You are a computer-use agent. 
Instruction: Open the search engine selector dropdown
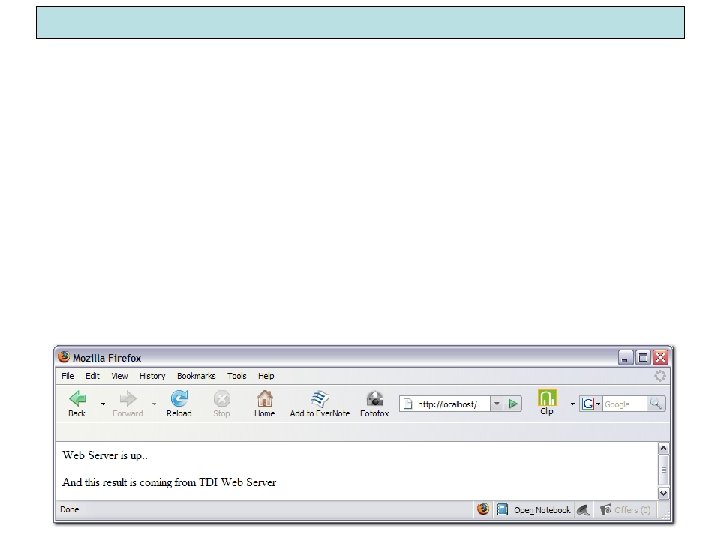(591, 404)
